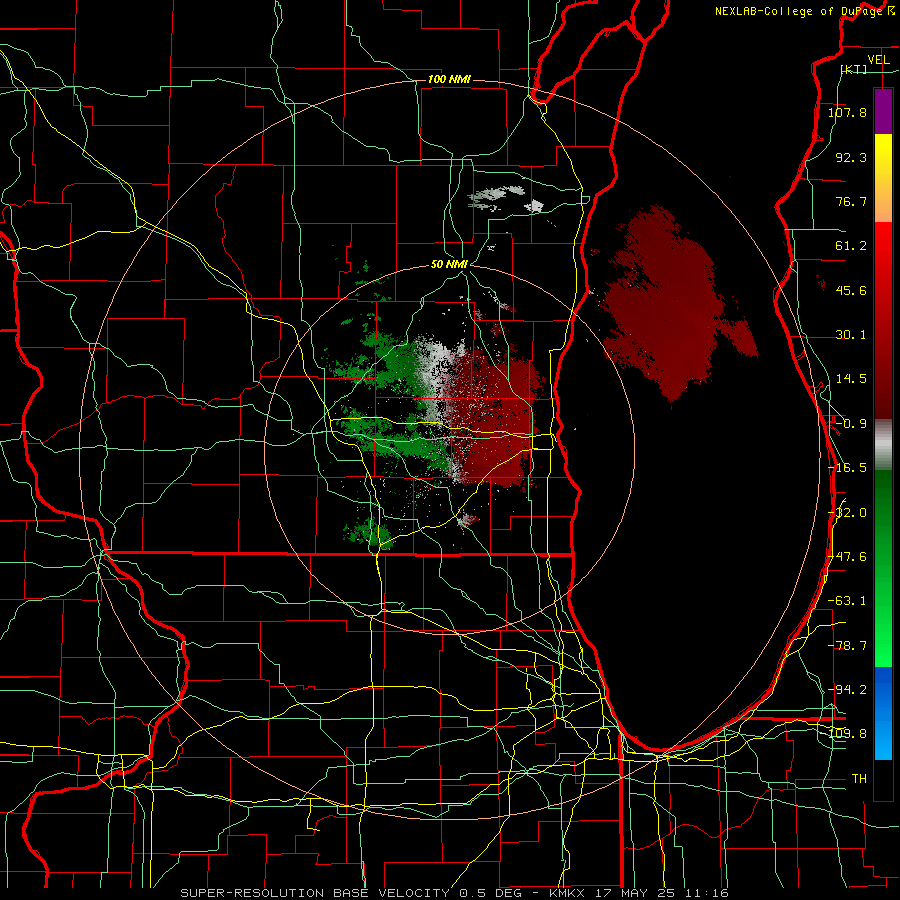This screenshot has width=900, height=900.
Task: Click the -109.8 legend value
Action: pos(847,734)
